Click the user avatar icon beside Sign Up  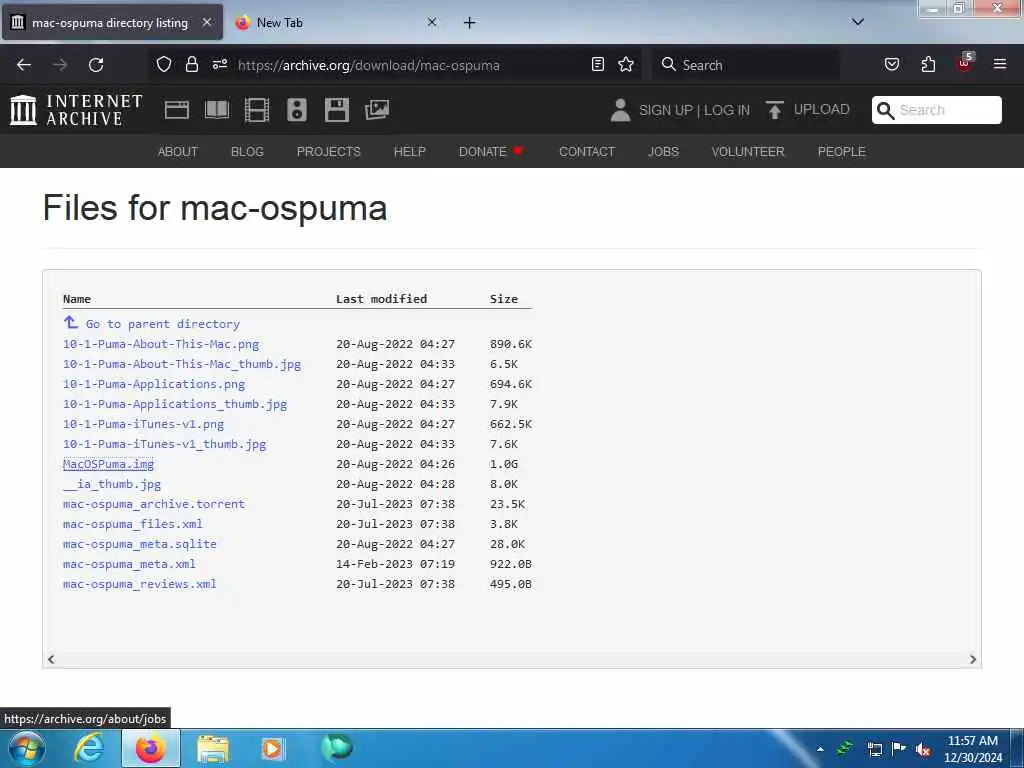(x=620, y=110)
